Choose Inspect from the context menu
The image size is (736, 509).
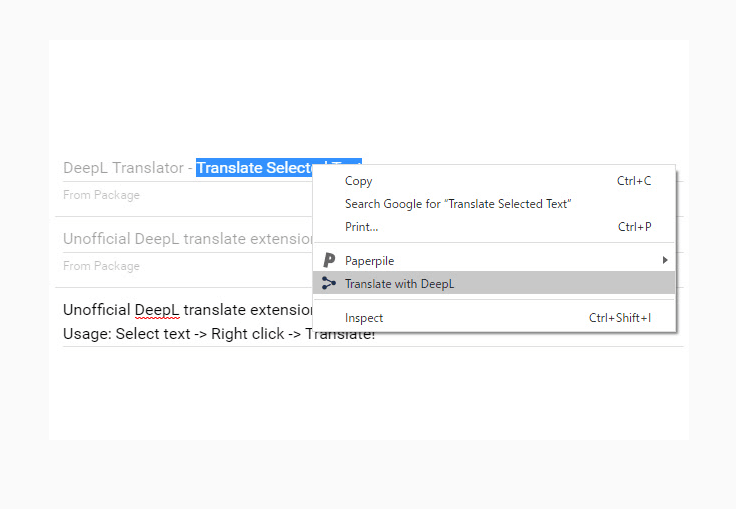tap(494, 318)
